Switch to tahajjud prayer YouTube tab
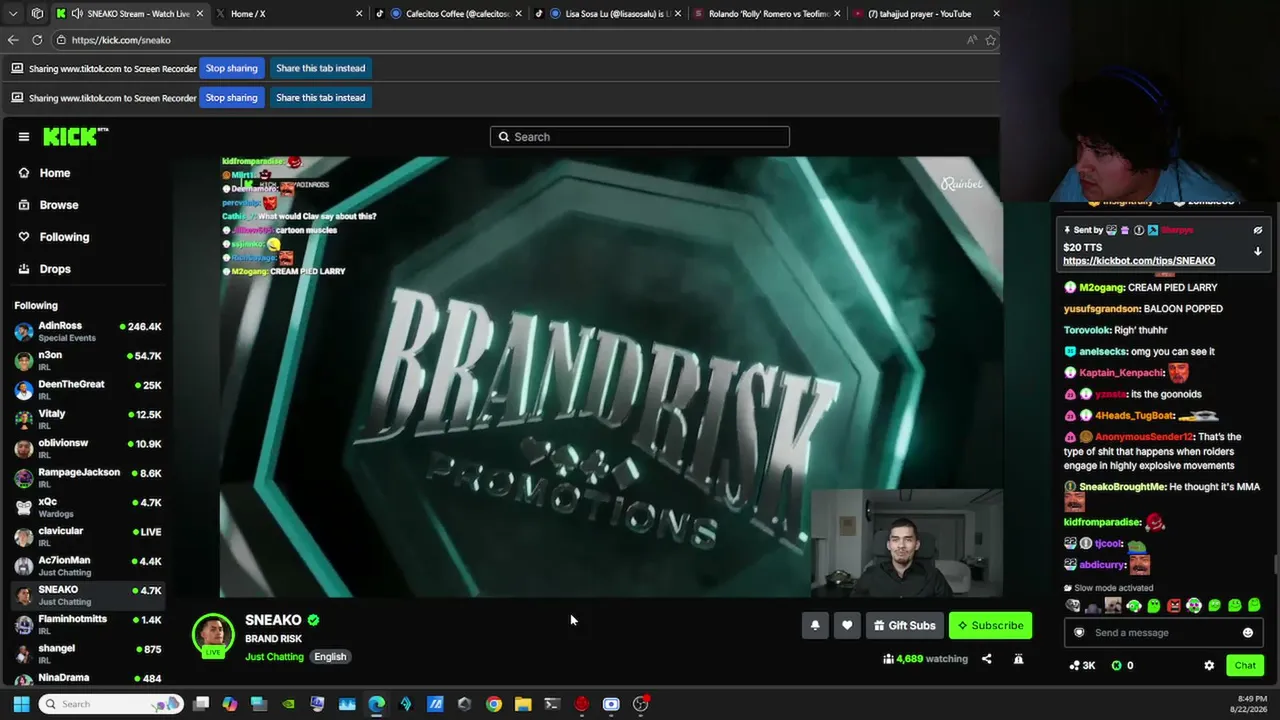 click(x=926, y=14)
